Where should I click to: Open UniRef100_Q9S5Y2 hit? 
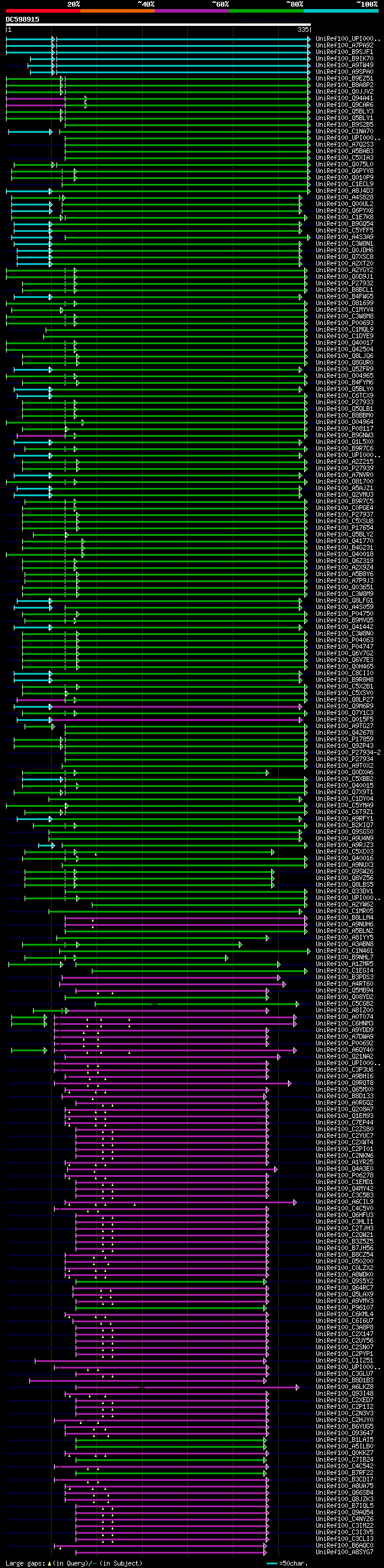click(344, 1281)
